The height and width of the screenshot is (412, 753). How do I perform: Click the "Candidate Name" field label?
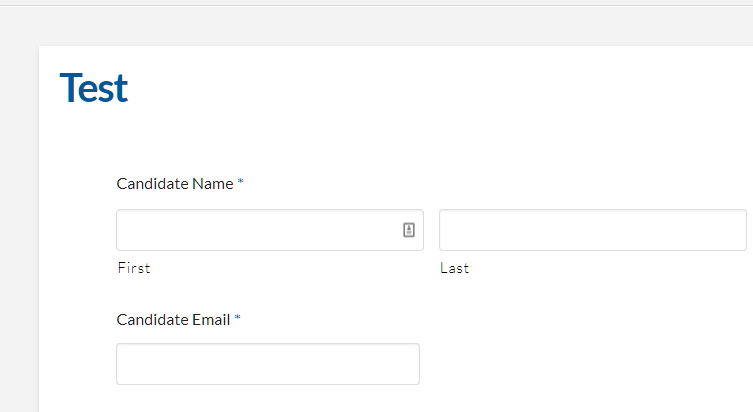[x=175, y=184]
